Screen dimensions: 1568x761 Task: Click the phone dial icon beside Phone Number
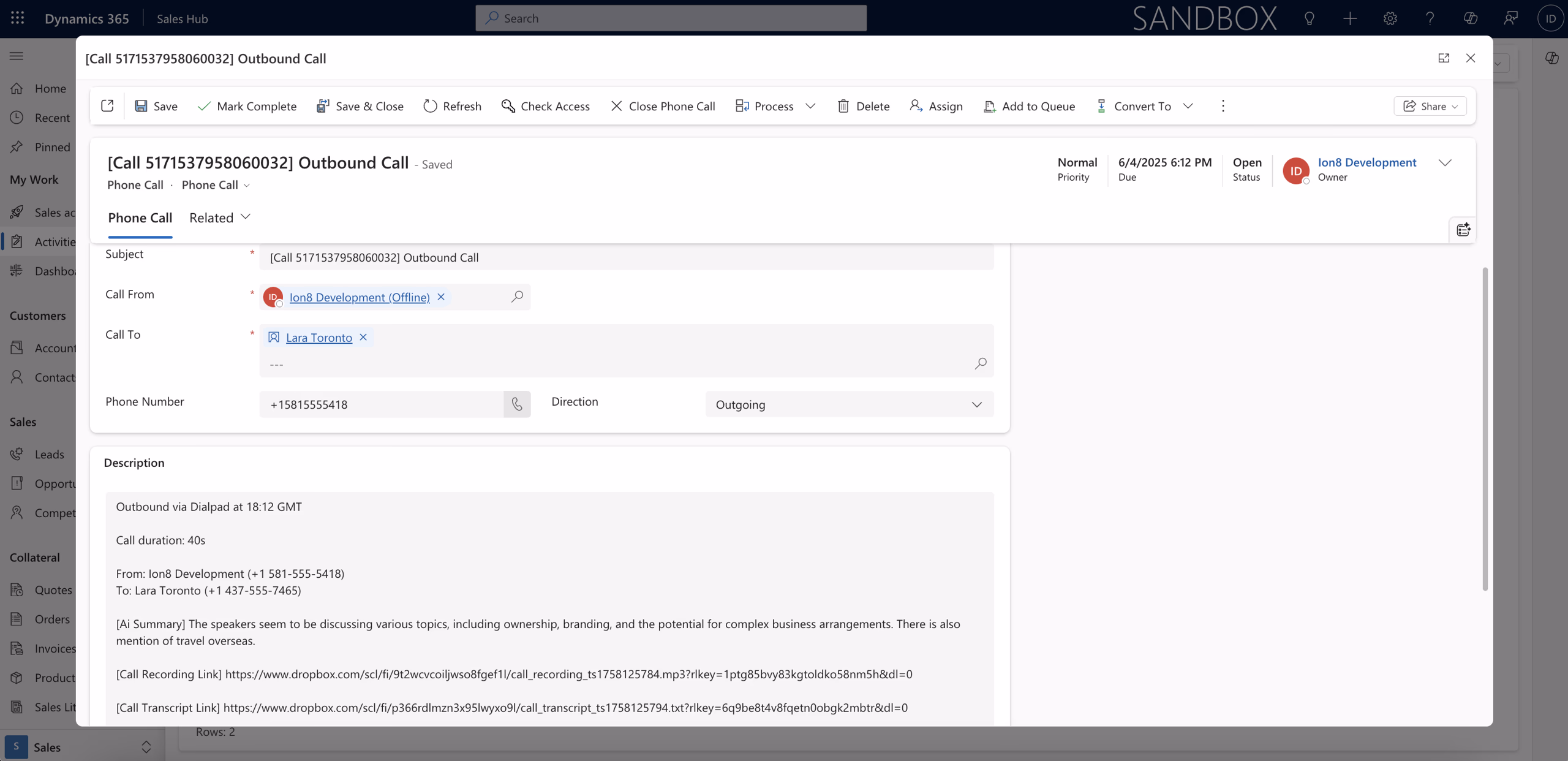point(516,404)
